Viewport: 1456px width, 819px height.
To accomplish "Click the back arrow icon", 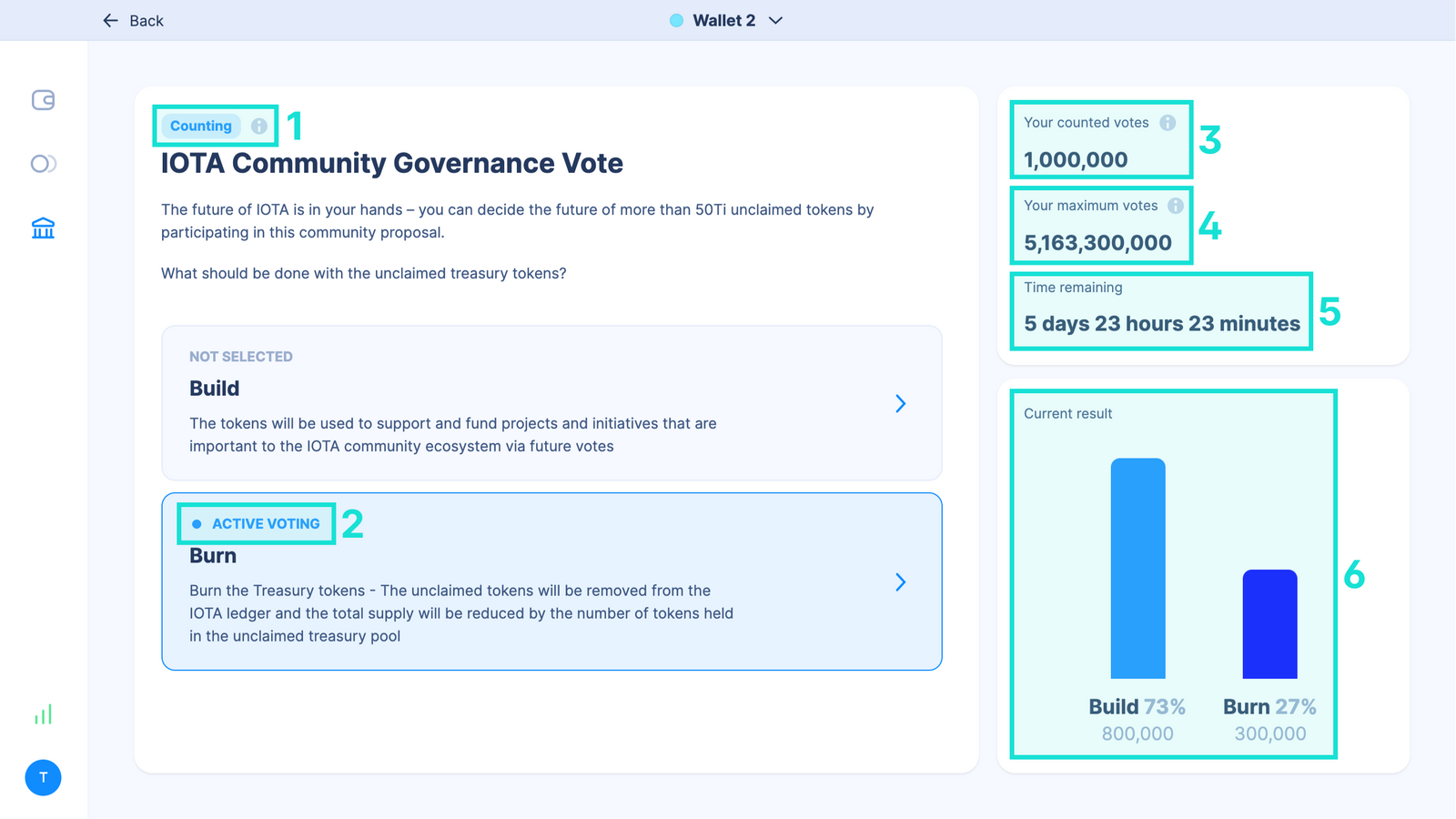I will tap(111, 20).
